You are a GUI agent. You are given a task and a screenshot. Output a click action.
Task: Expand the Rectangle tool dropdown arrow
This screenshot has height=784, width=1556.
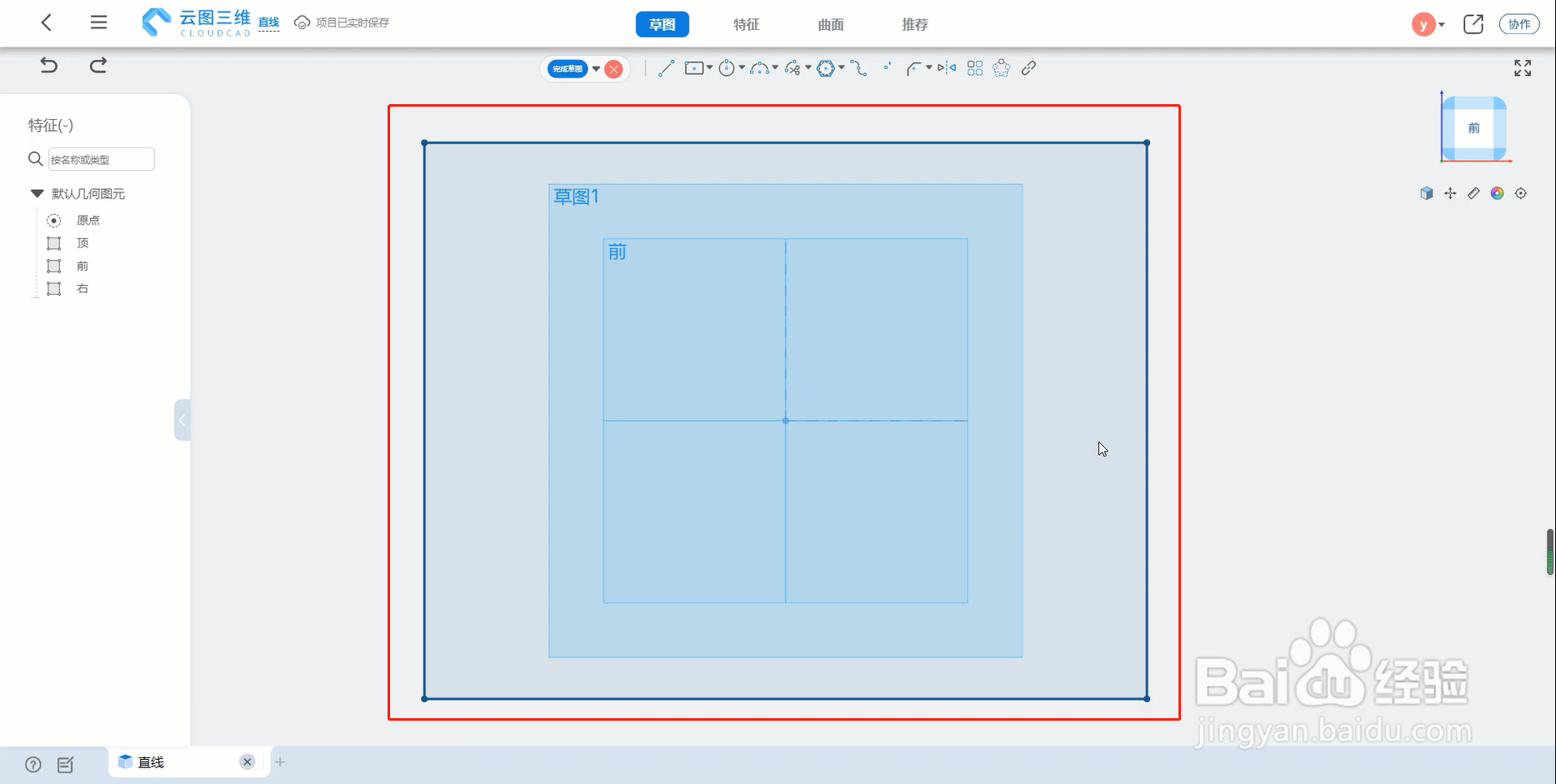[709, 67]
